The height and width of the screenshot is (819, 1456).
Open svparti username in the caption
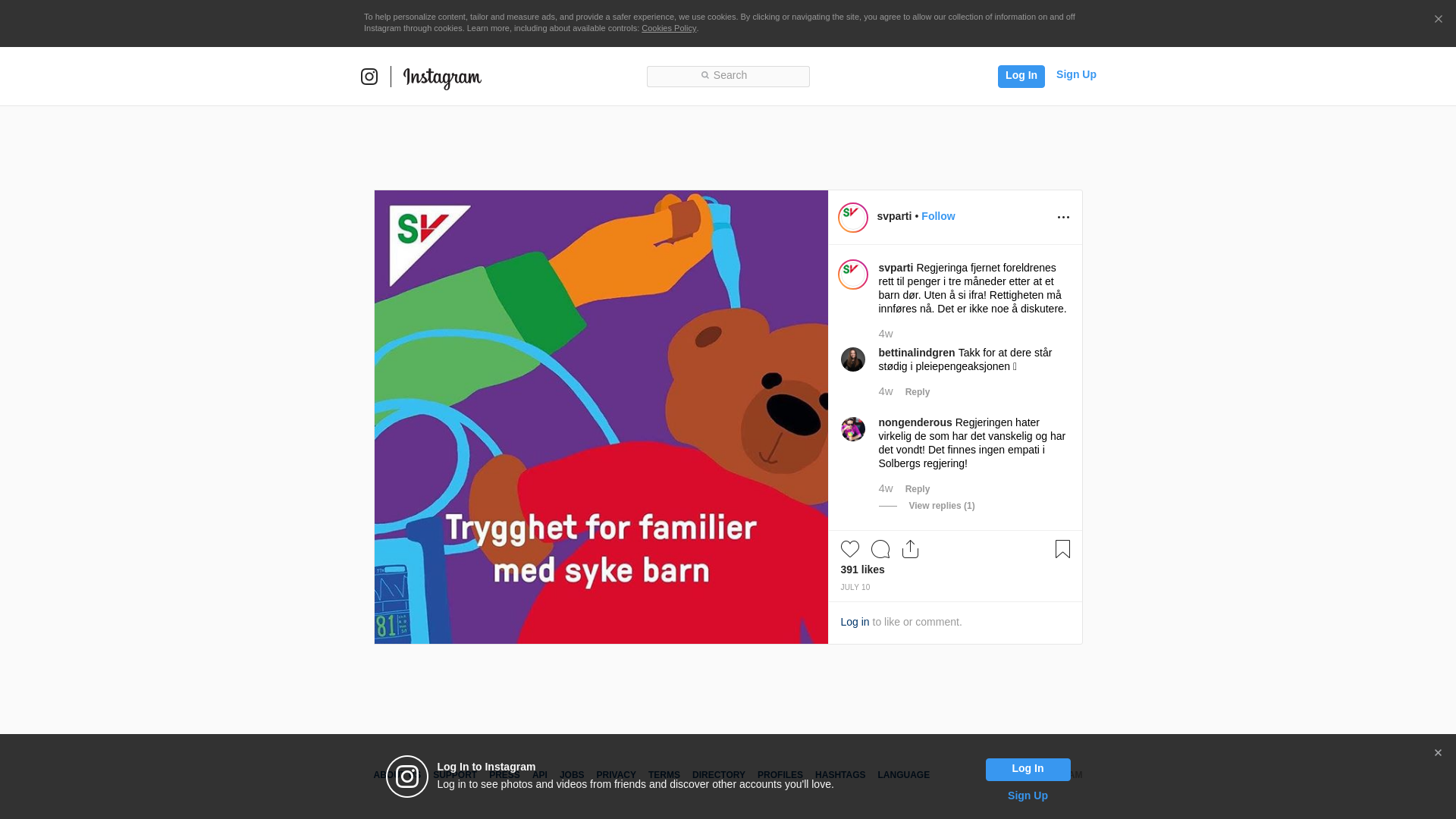point(896,268)
